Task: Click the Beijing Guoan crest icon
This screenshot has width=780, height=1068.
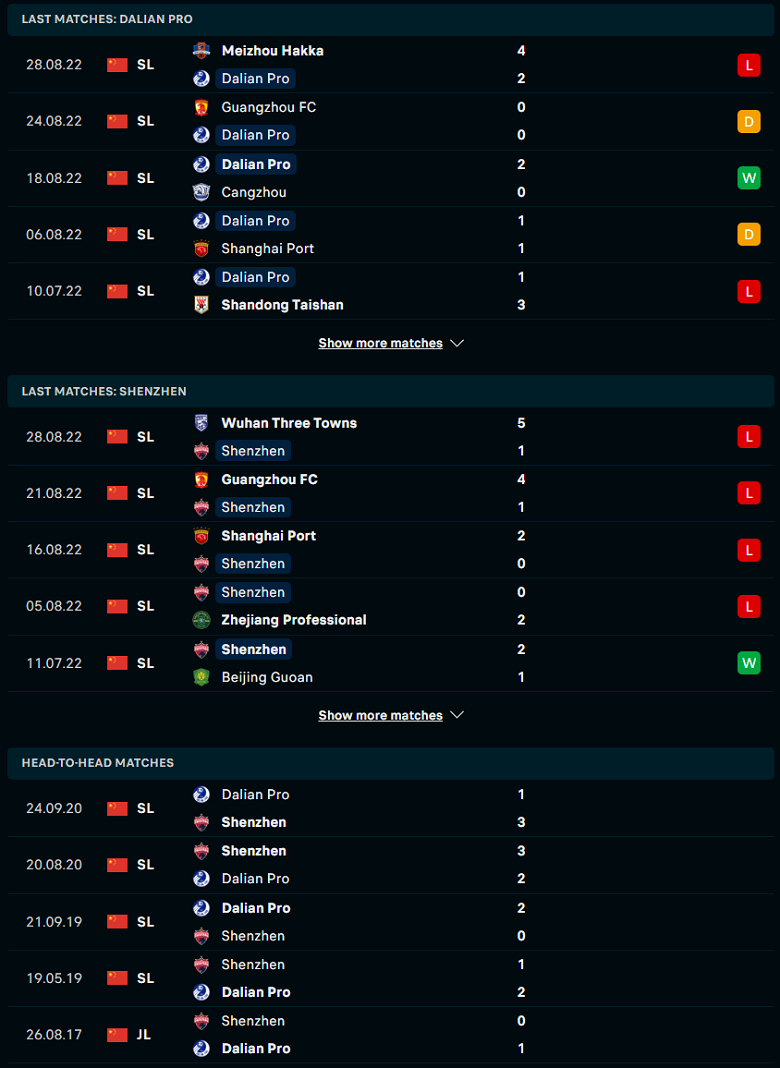Action: click(201, 677)
